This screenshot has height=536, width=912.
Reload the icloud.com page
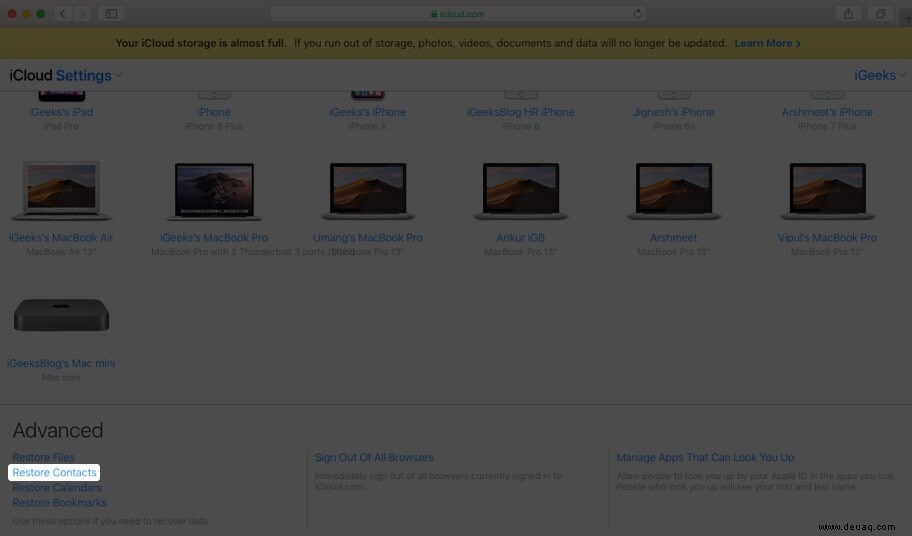[637, 14]
